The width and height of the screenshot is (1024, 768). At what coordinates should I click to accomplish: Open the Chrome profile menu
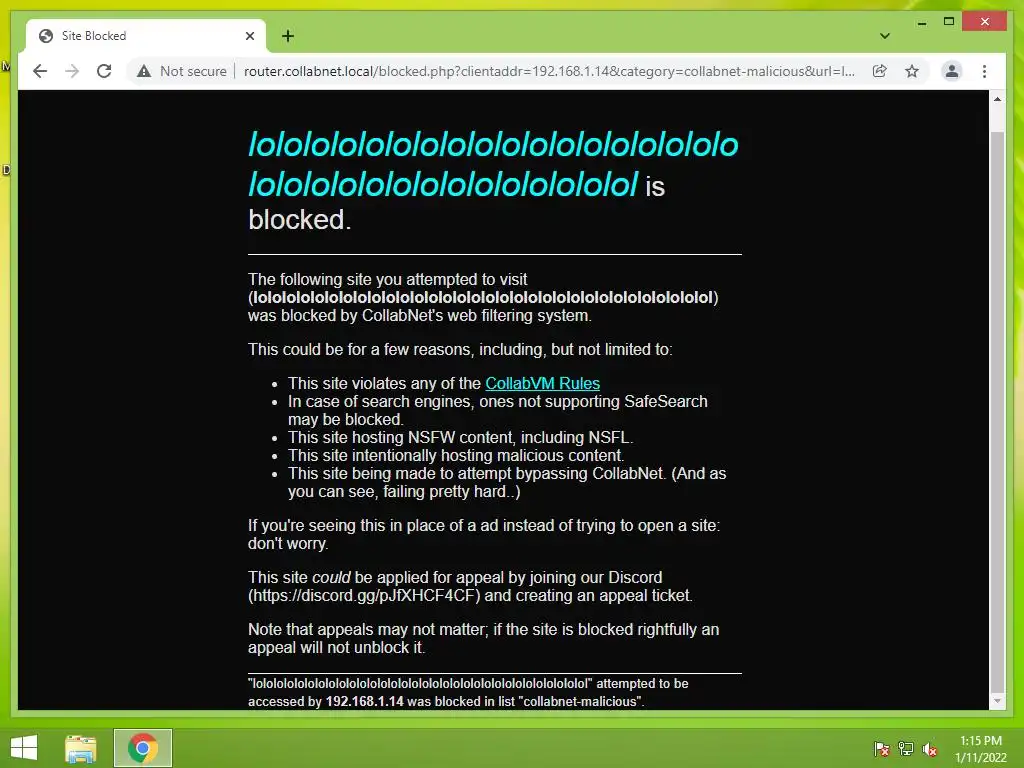click(x=952, y=71)
